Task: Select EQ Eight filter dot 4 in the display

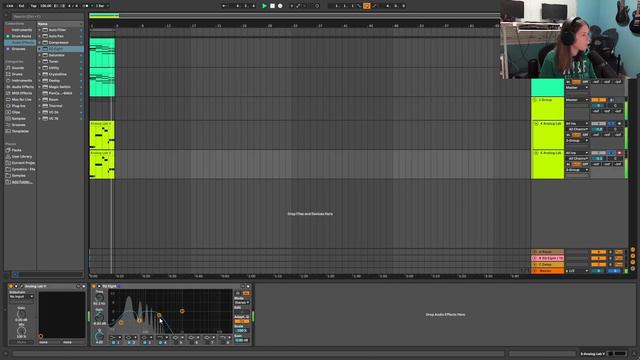Action: click(159, 315)
